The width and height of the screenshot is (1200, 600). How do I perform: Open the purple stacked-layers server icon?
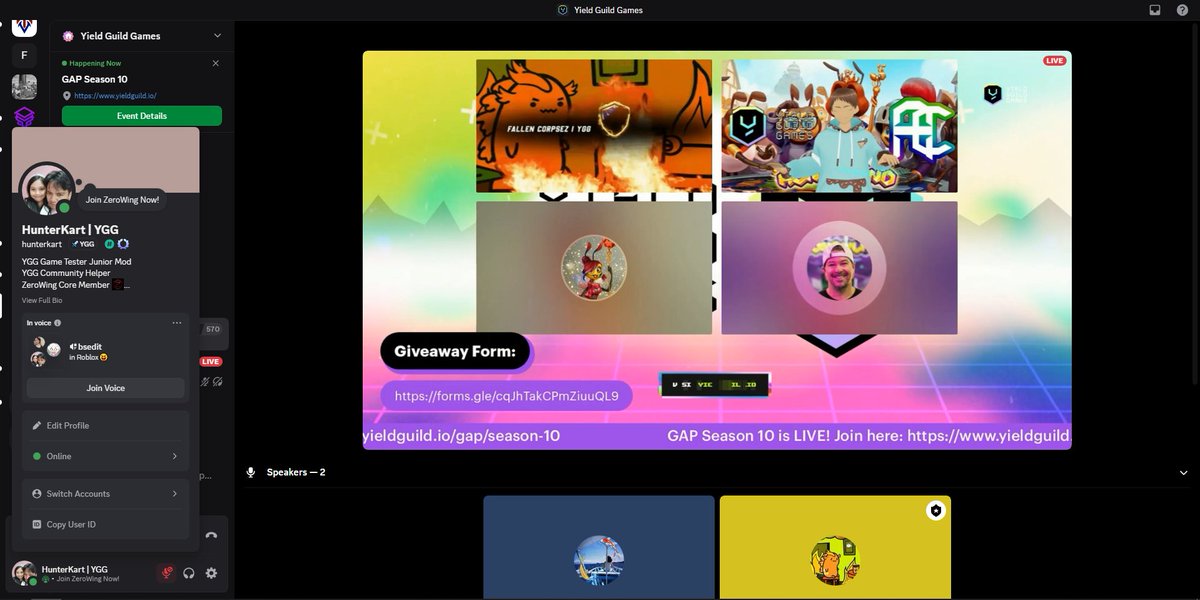pos(24,117)
